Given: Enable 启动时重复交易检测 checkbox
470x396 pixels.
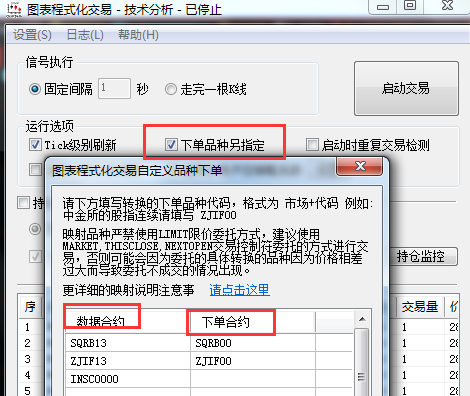Looking at the screenshot, I should pos(312,145).
